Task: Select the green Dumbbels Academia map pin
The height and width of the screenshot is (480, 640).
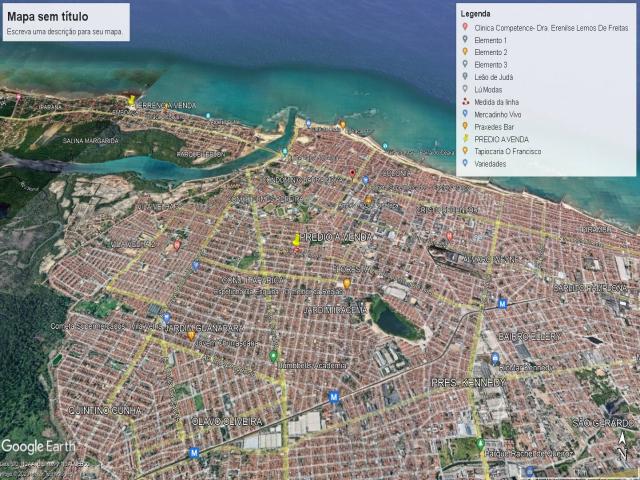Action: [x=273, y=356]
